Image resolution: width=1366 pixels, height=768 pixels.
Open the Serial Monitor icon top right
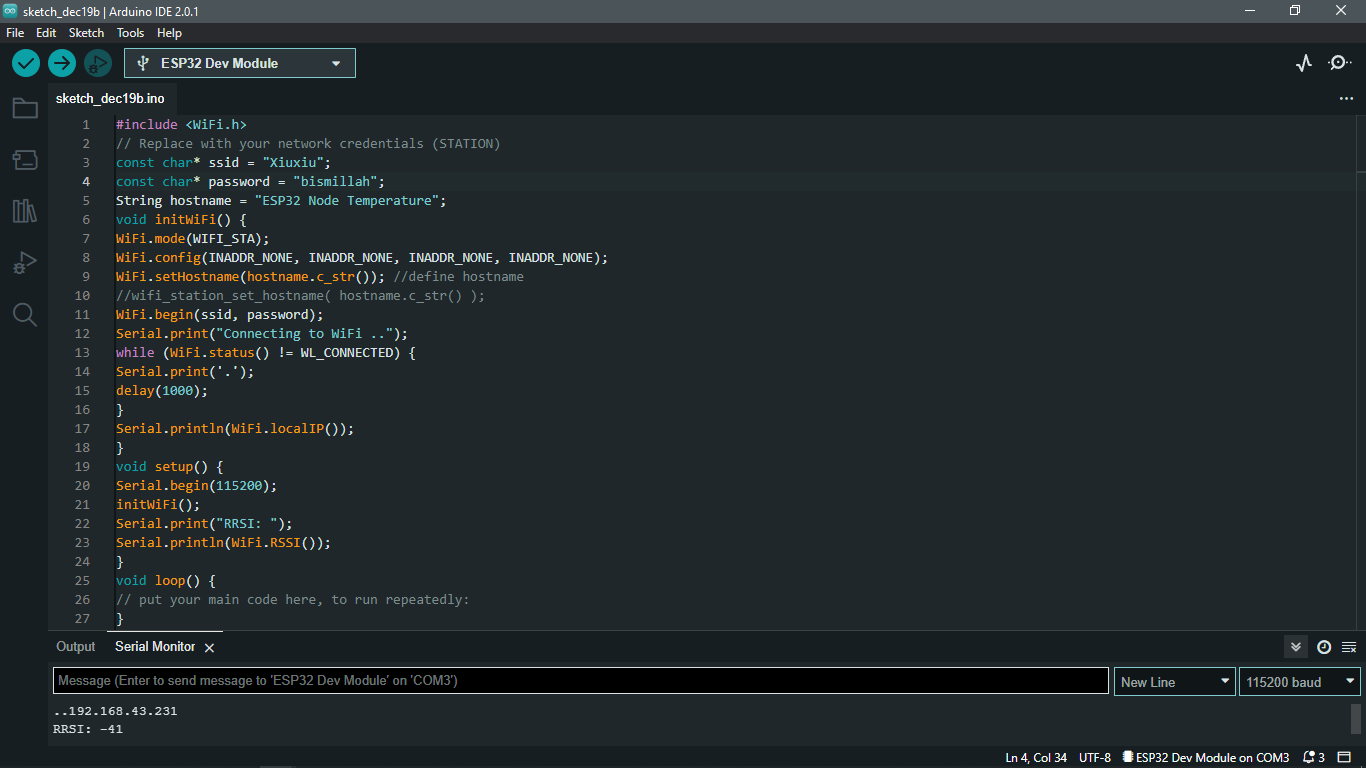(x=1339, y=62)
